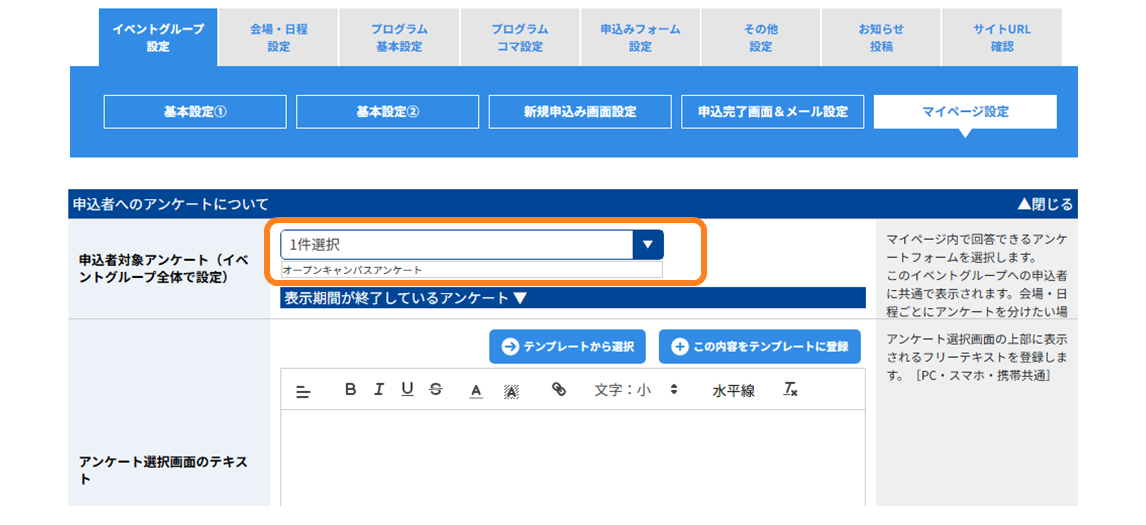Viewport: 1146px width, 525px height.
Task: Toggle bold formatting in editor
Action: pos(350,390)
